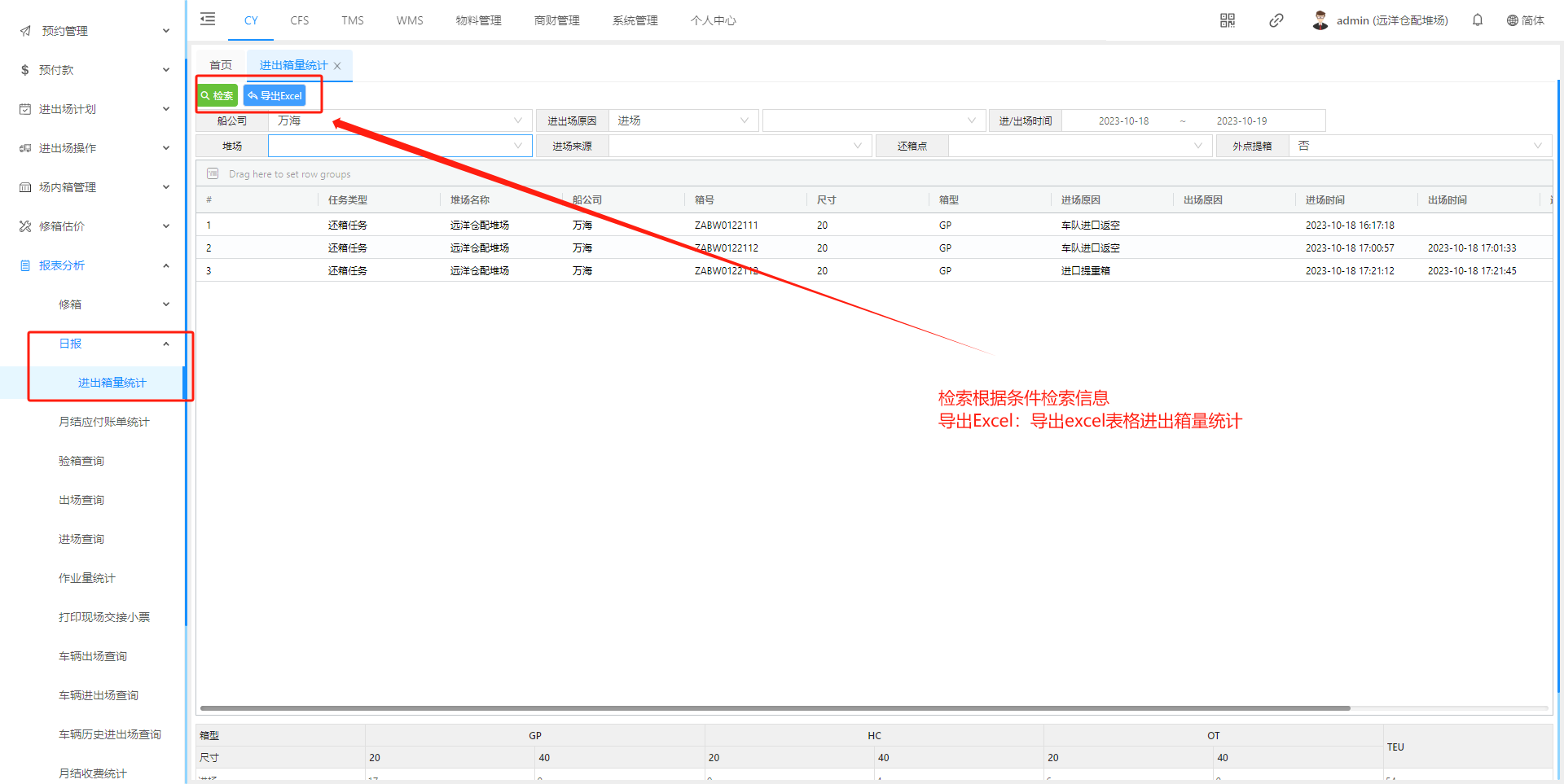Click the 导出Excel button
Viewport: 1564px width, 784px height.
[275, 95]
